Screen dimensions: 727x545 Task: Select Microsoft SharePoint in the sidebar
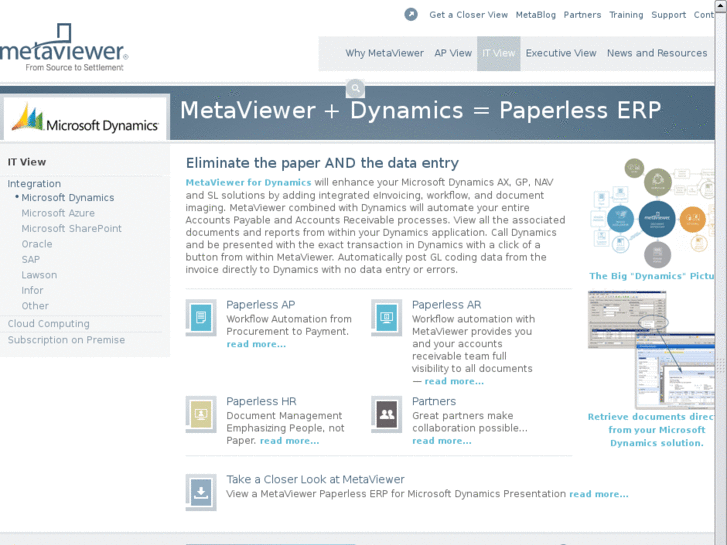click(x=71, y=229)
